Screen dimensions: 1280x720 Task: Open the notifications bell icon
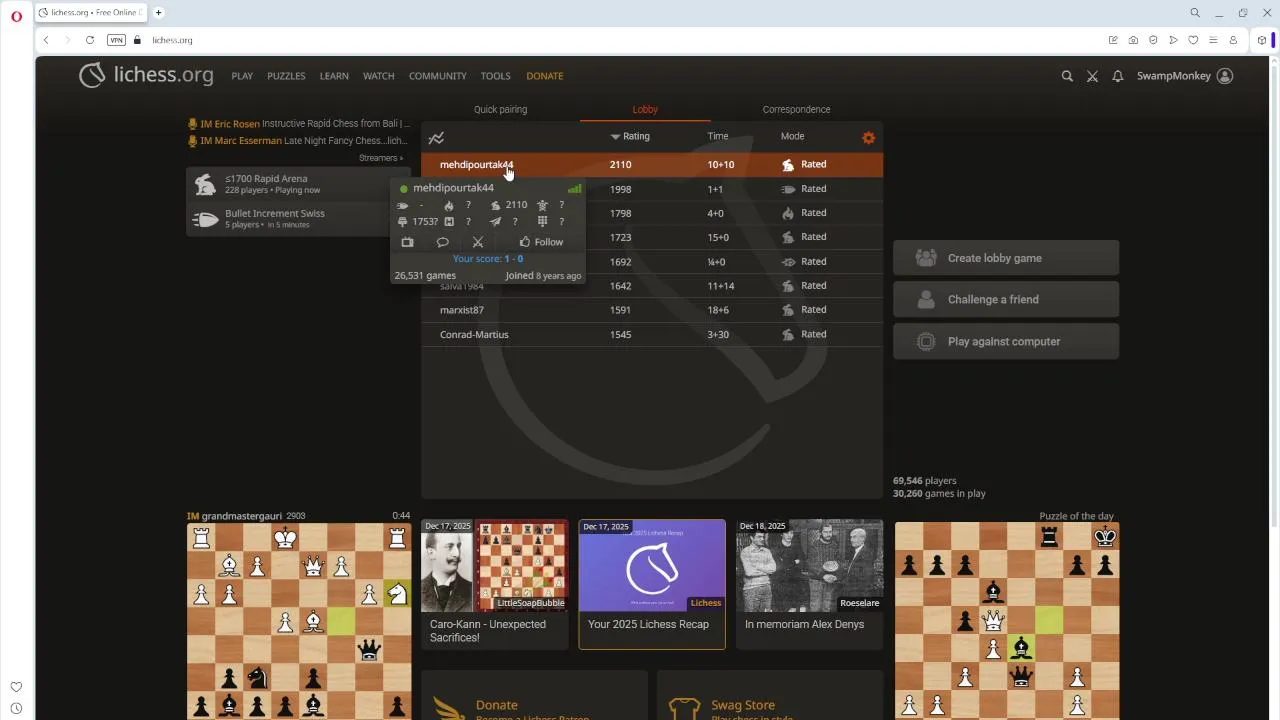point(1118,76)
